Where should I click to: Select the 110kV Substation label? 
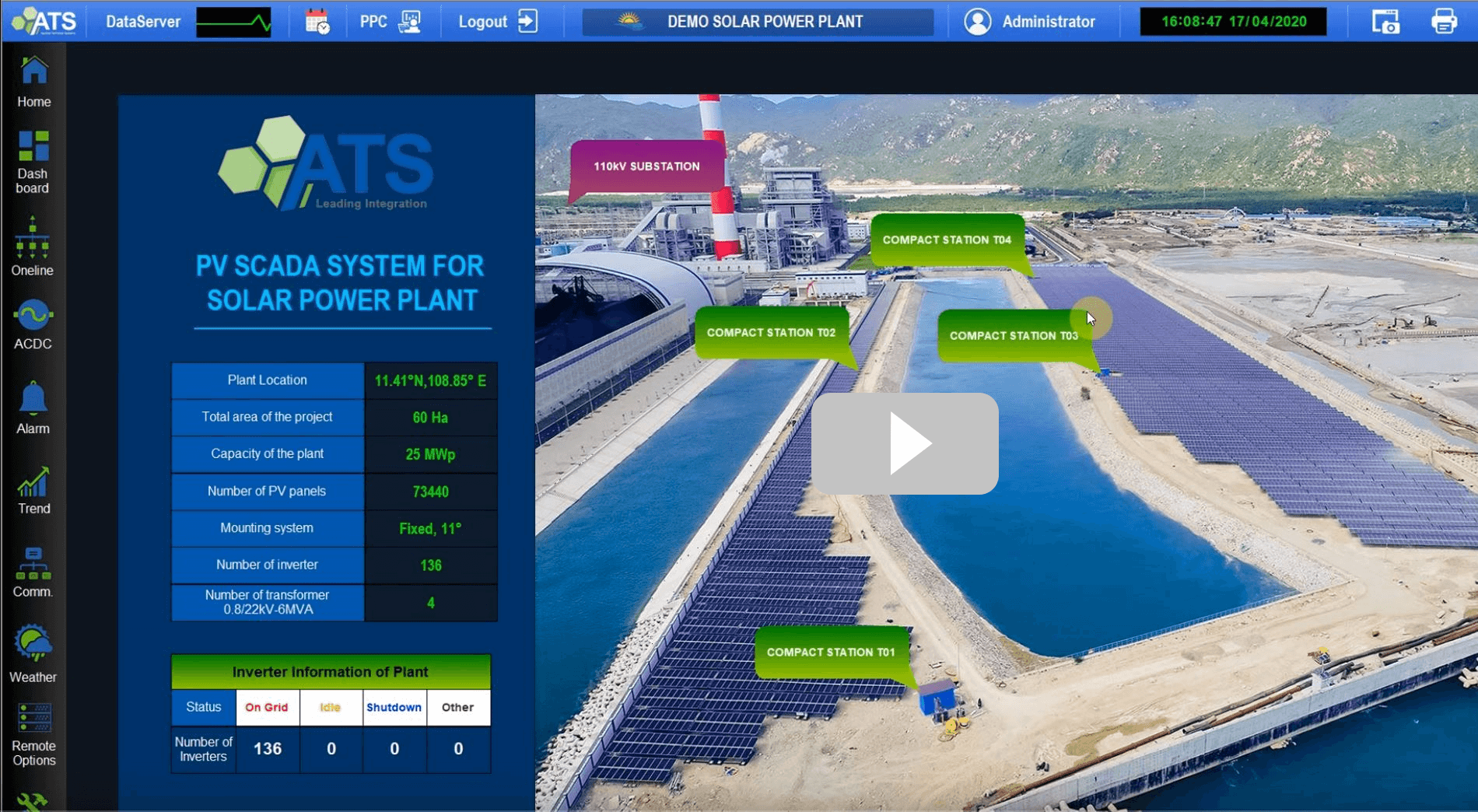(646, 166)
